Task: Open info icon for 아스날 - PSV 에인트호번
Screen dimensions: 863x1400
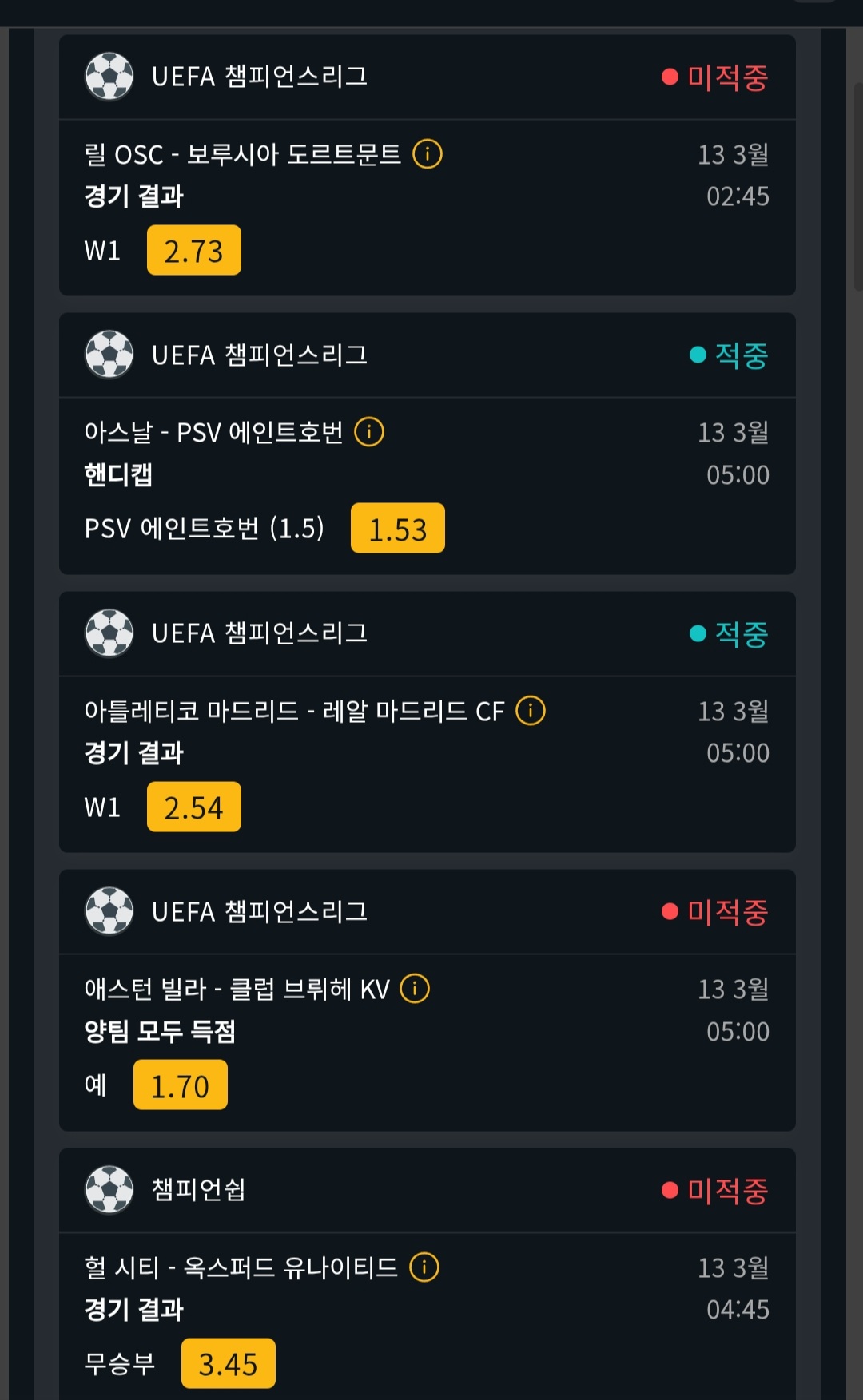Action: pos(369,432)
